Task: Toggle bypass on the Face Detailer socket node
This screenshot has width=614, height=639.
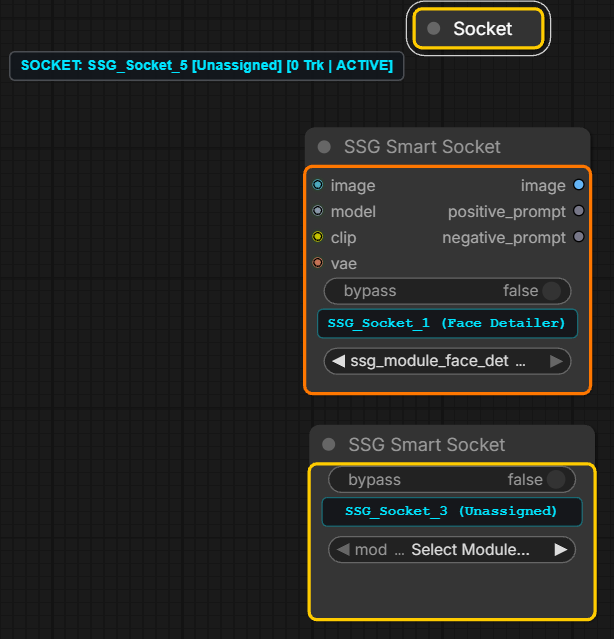Action: 447,291
